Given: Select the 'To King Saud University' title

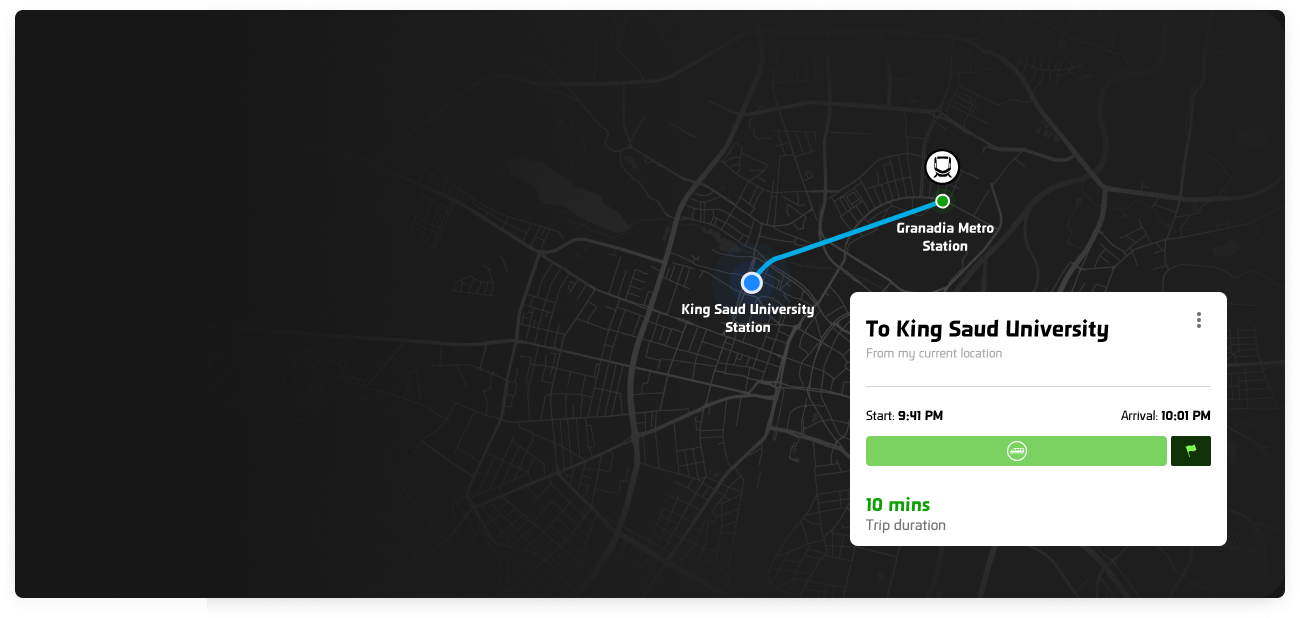Looking at the screenshot, I should 987,329.
